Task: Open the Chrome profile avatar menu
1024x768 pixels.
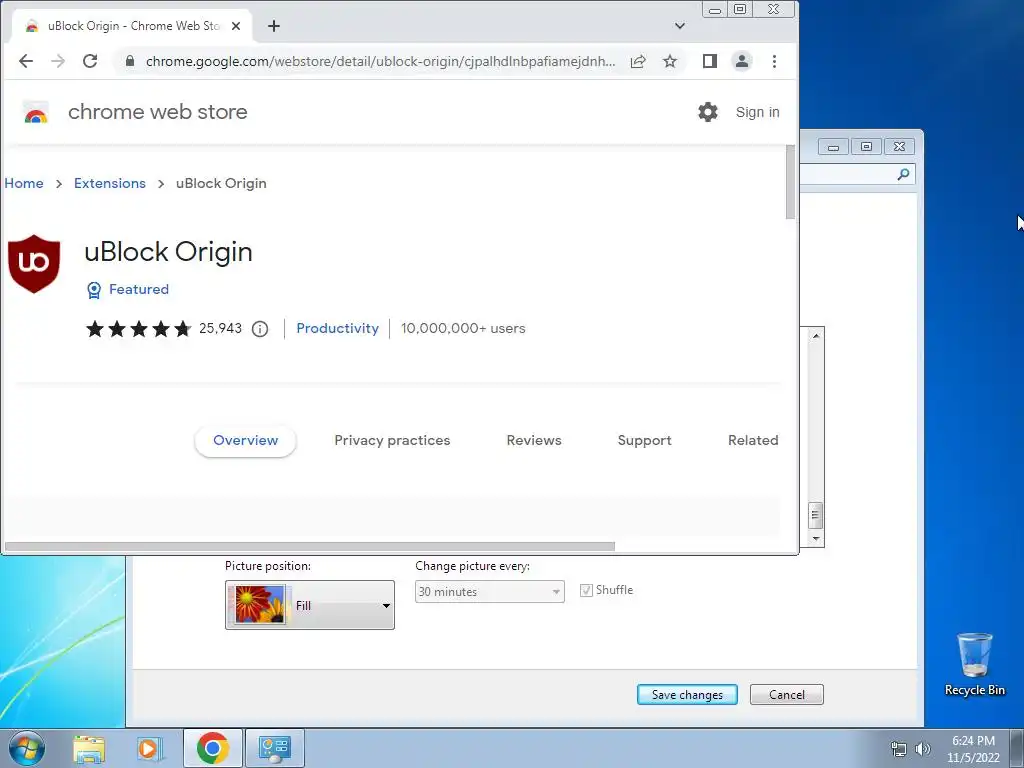Action: tap(742, 61)
